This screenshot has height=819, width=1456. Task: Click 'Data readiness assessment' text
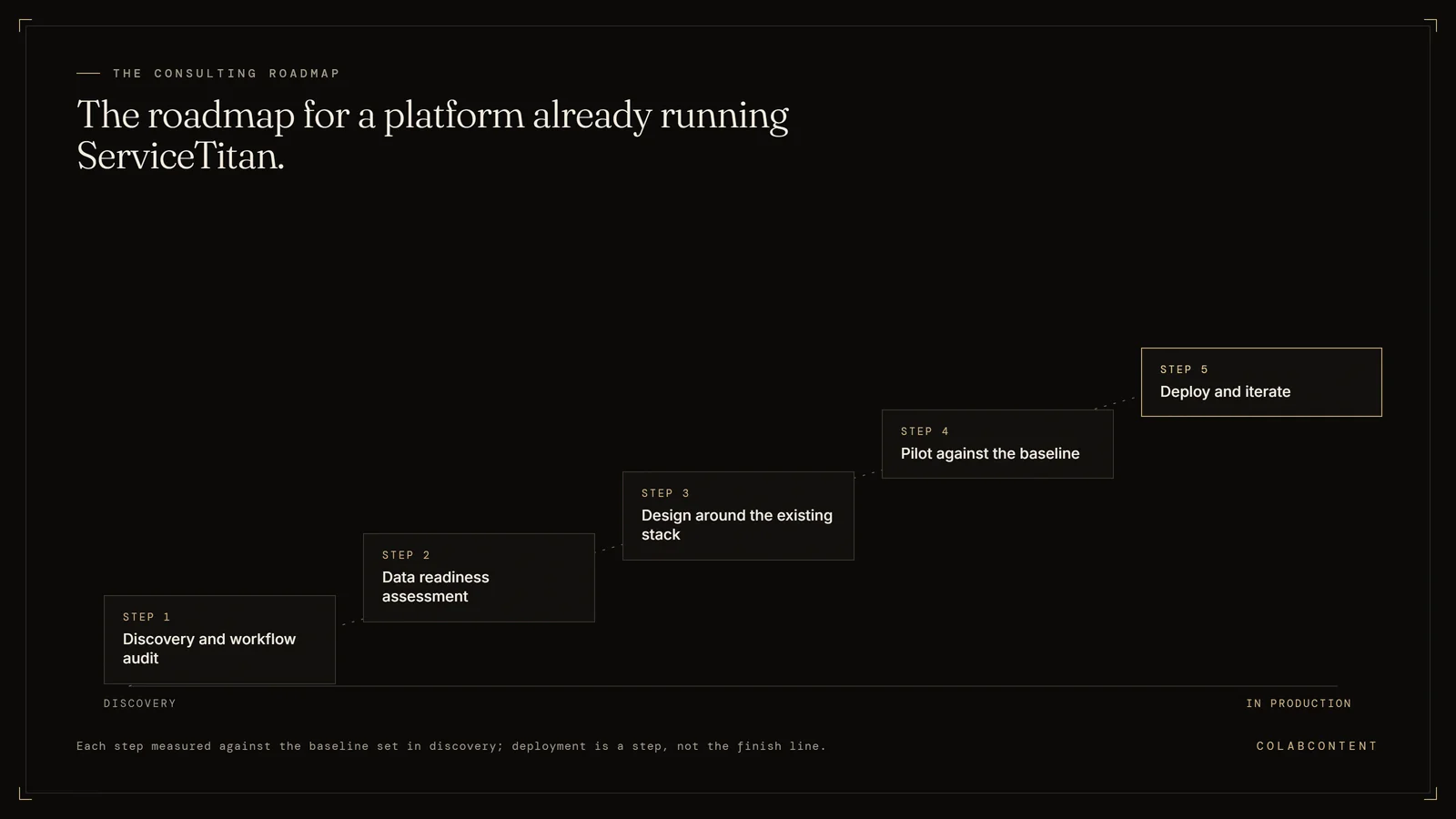pos(436,587)
